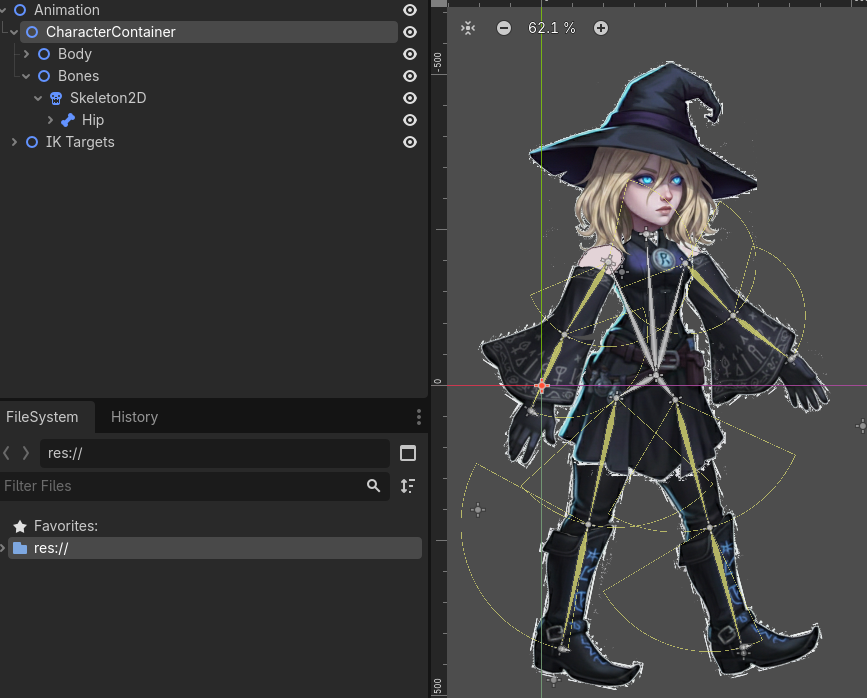The height and width of the screenshot is (698, 867).
Task: Go to previous folder arrow
Action: (8, 453)
